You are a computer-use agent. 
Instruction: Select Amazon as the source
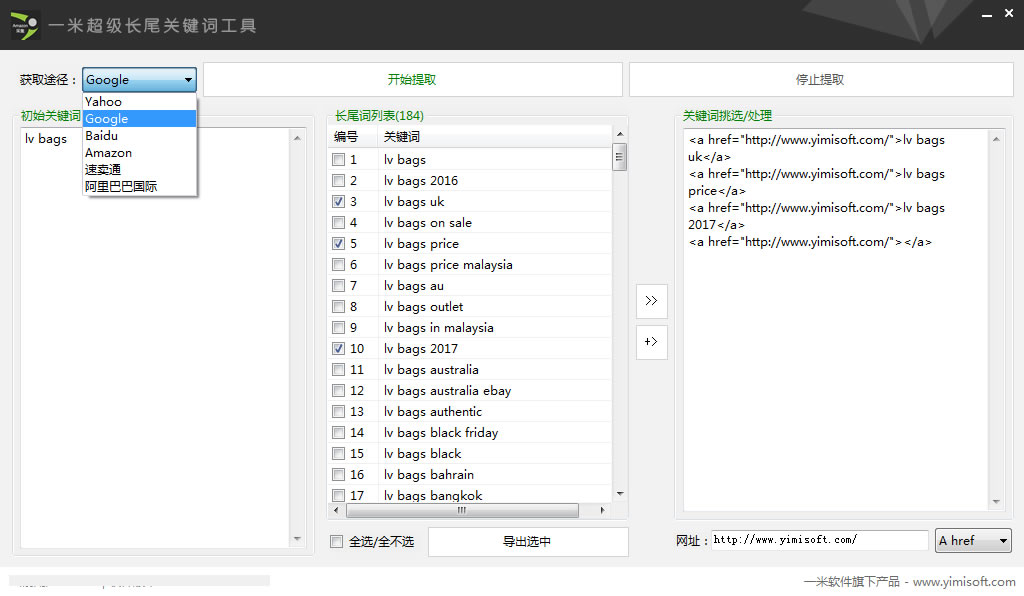pos(139,152)
